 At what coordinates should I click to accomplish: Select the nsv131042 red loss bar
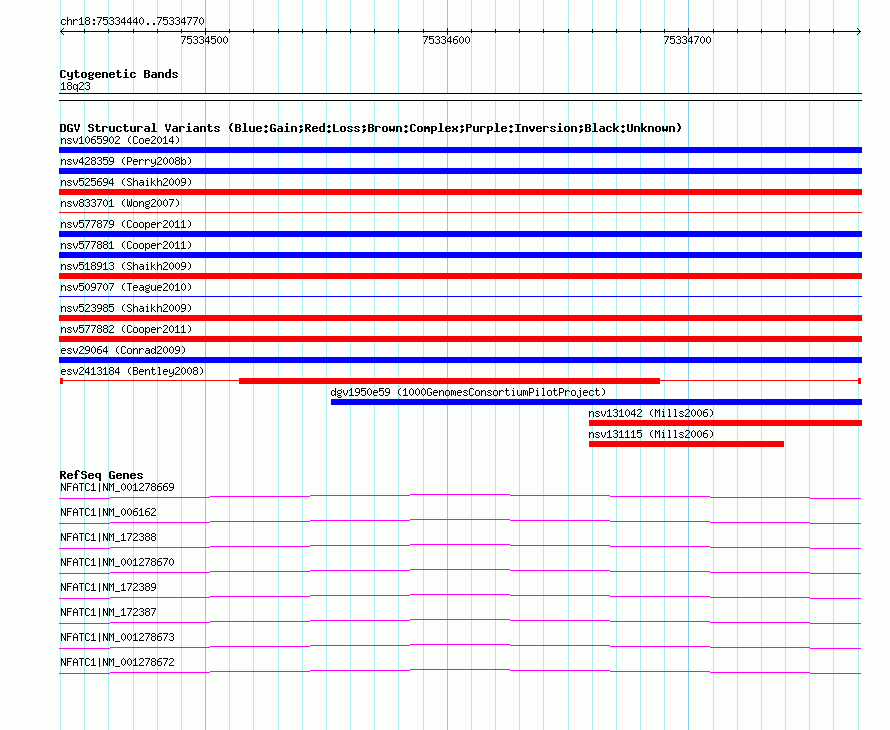(725, 423)
